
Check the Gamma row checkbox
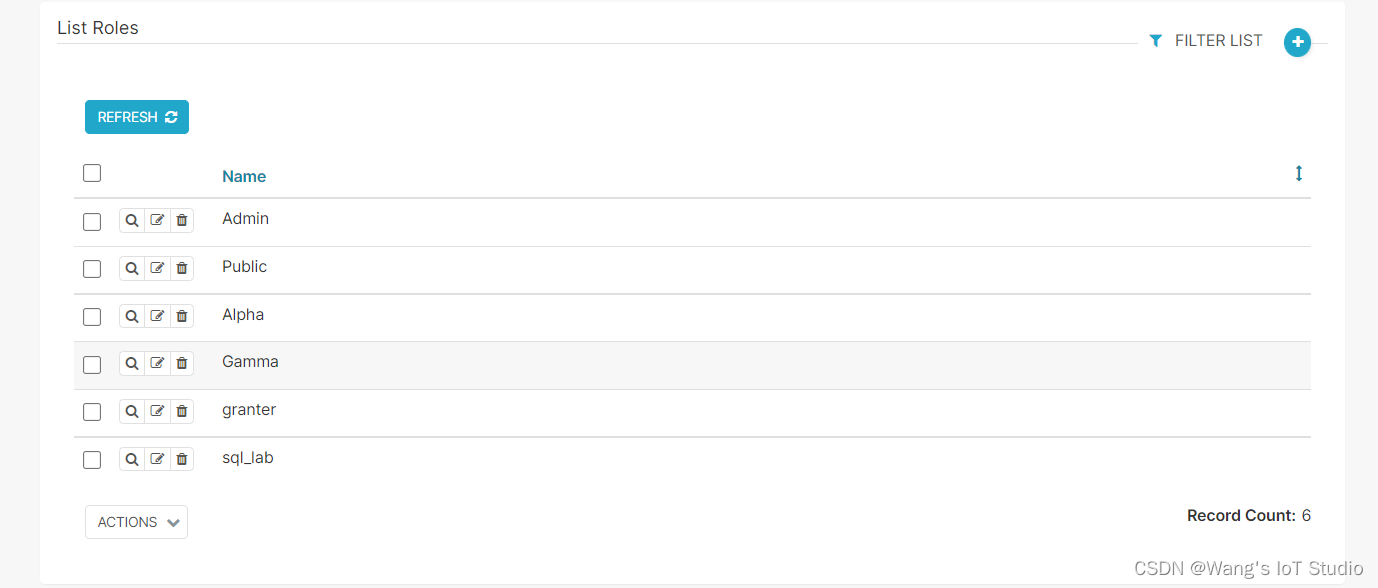coord(91,364)
